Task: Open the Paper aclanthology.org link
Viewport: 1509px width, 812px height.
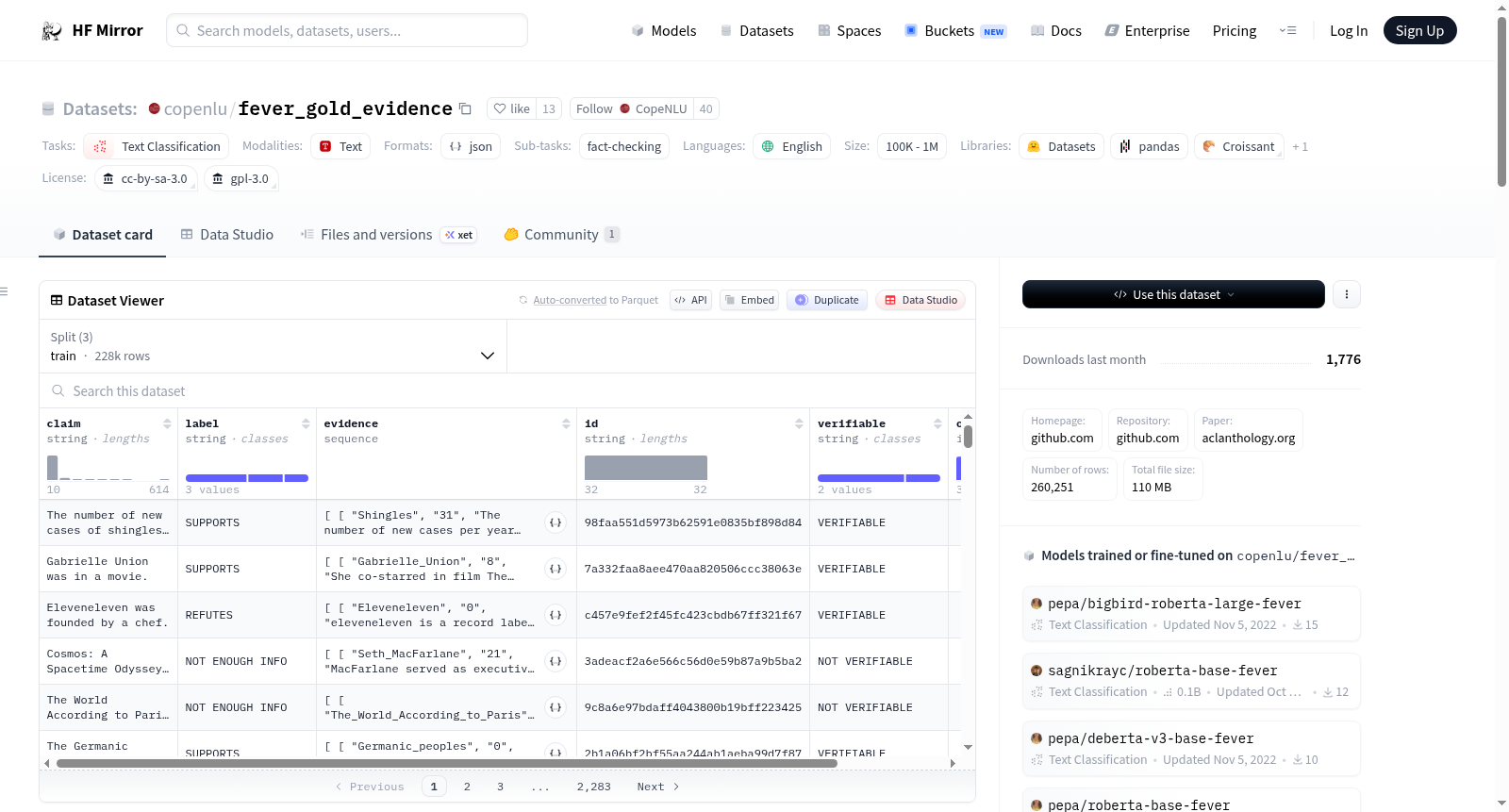Action: pyautogui.click(x=1249, y=430)
